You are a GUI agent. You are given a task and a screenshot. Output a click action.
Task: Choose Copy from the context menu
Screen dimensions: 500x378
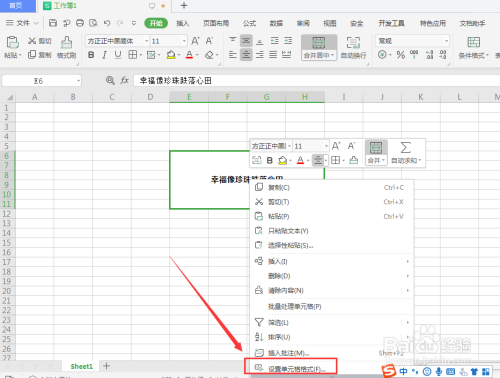332,187
